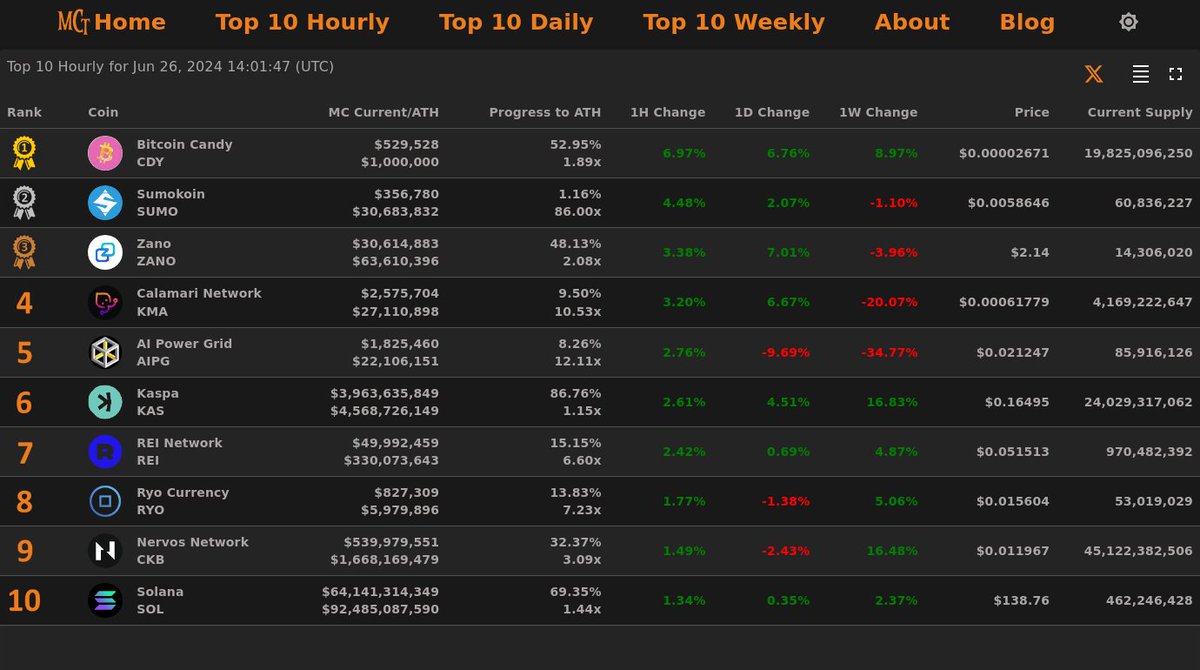1200x670 pixels.
Task: Click Zano price $2.14
Action: tap(1031, 253)
